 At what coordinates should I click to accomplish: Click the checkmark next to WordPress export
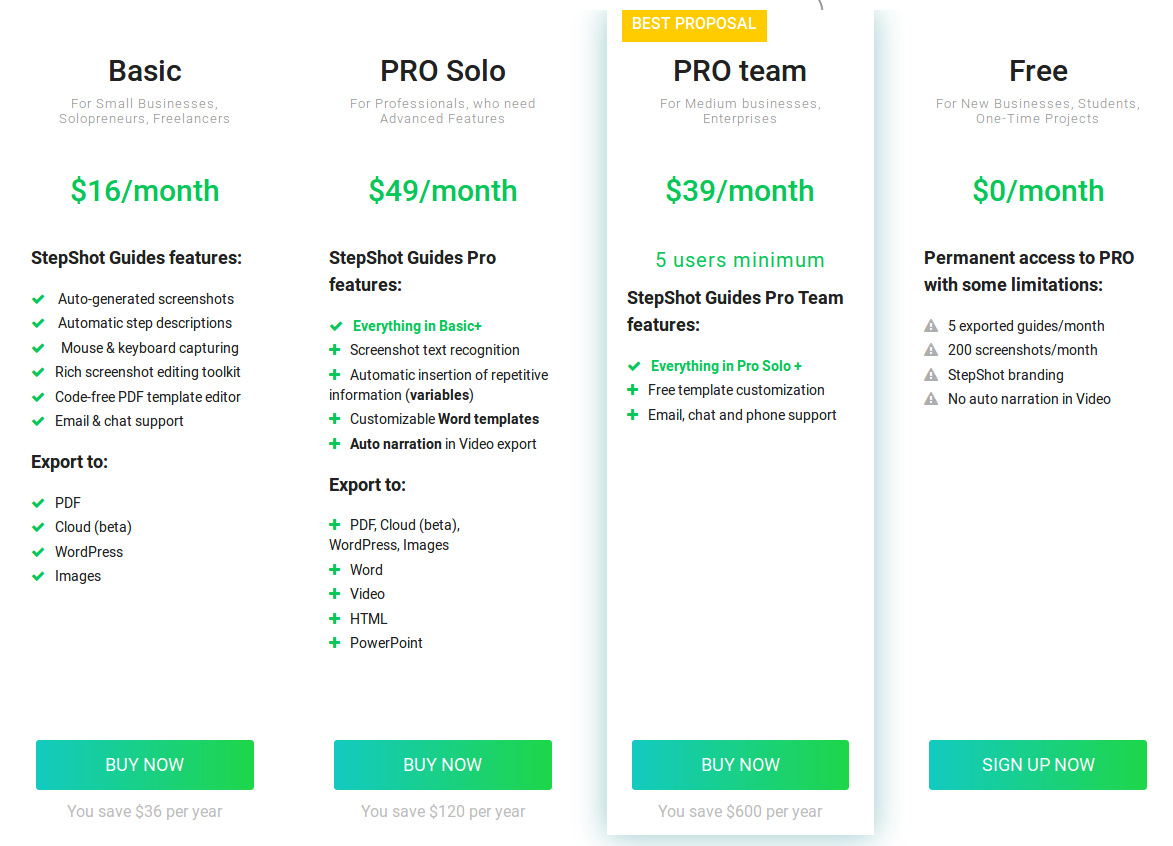click(x=40, y=551)
